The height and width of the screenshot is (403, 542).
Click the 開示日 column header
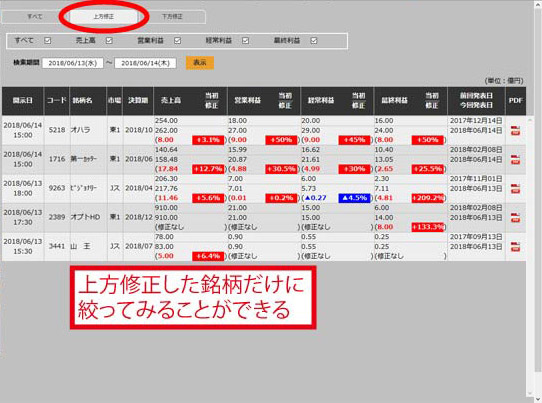pos(23,101)
